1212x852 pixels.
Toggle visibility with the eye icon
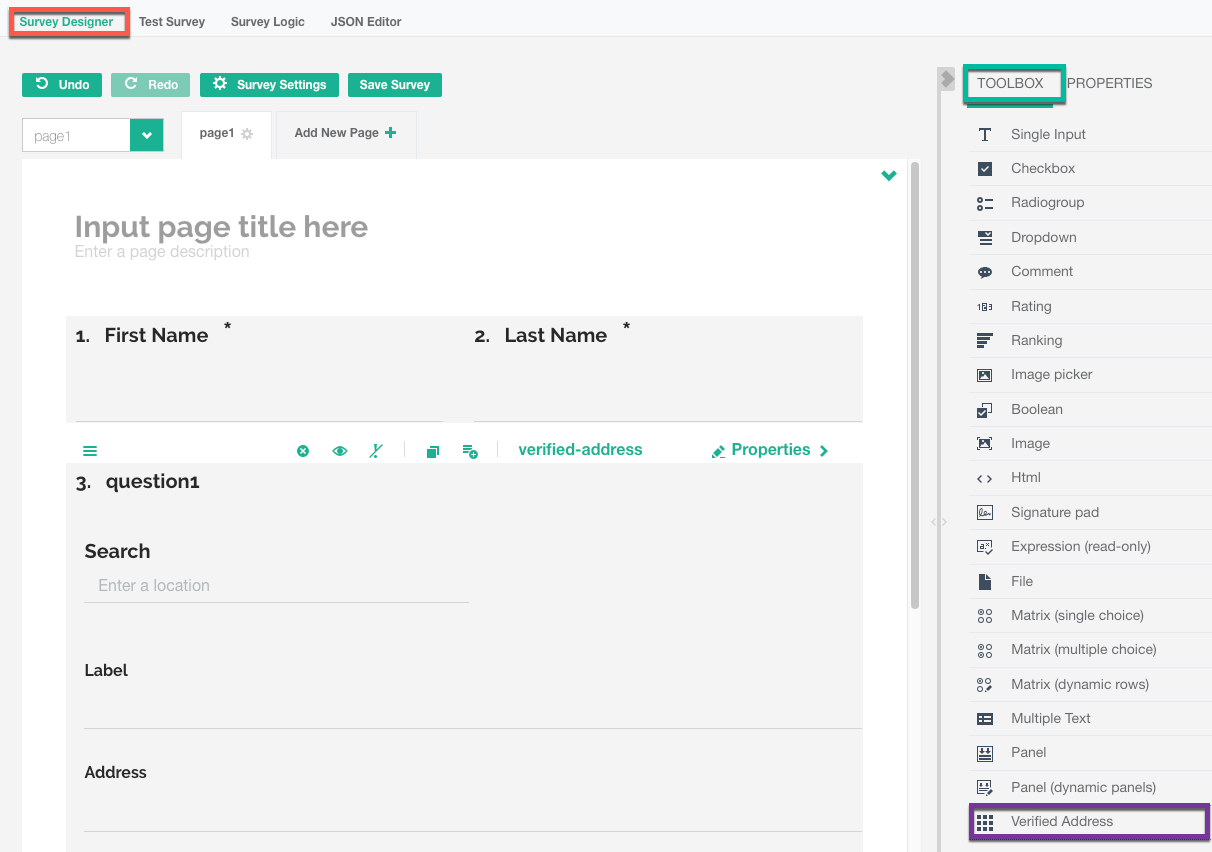[340, 451]
